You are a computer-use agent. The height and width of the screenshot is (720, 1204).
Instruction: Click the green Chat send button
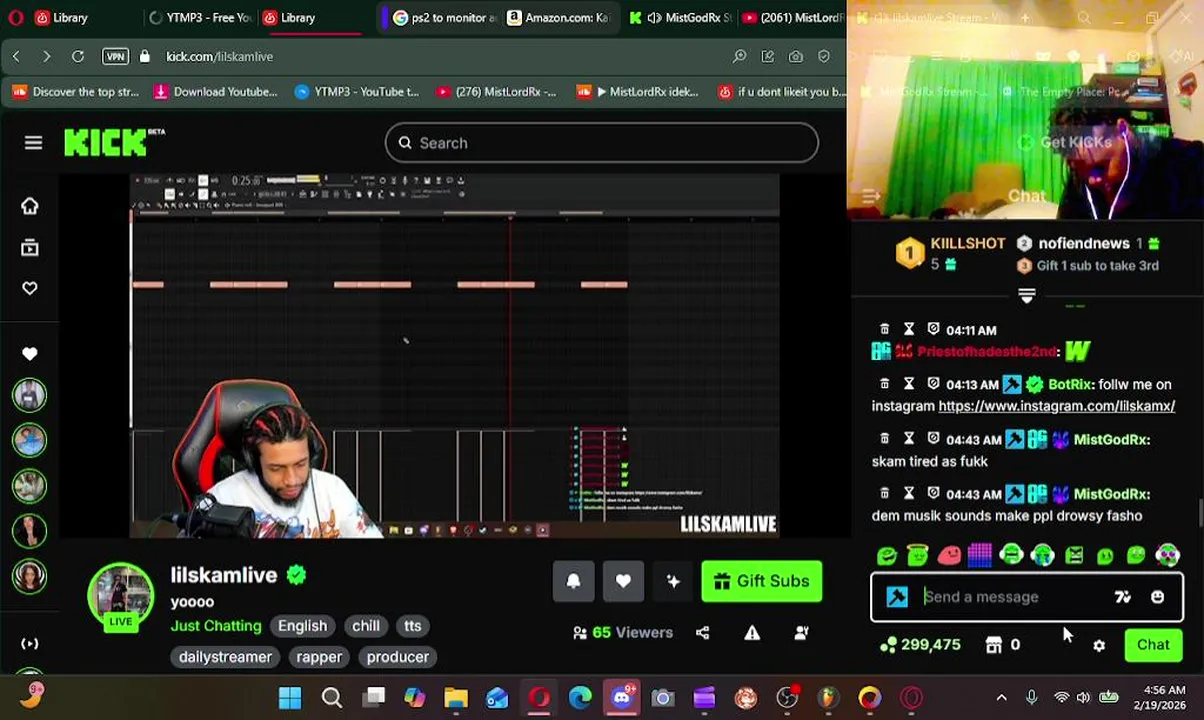[x=1153, y=645]
